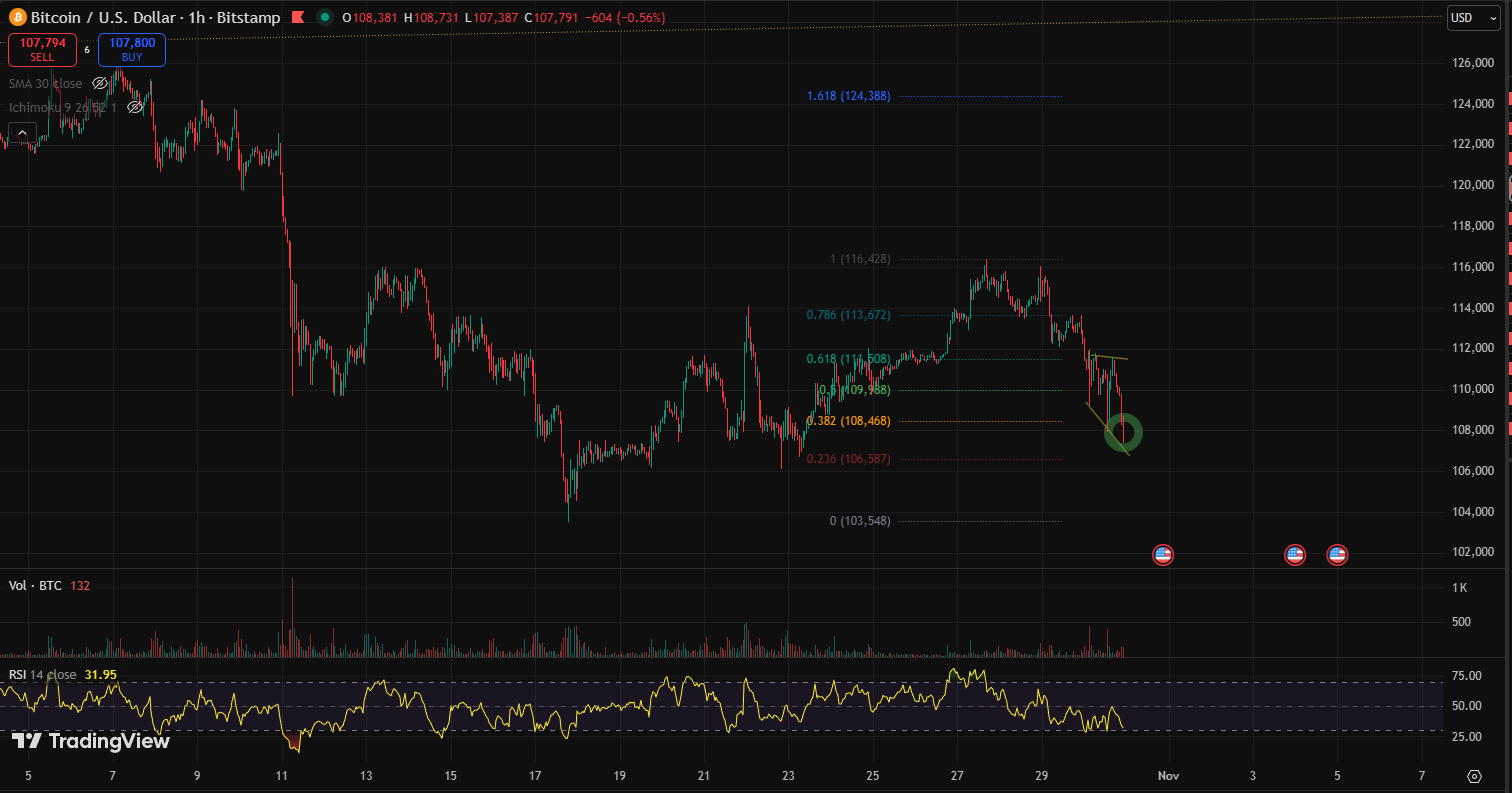Image resolution: width=1512 pixels, height=793 pixels.
Task: Click the red flag icon in the chart header
Action: pyautogui.click(x=297, y=17)
